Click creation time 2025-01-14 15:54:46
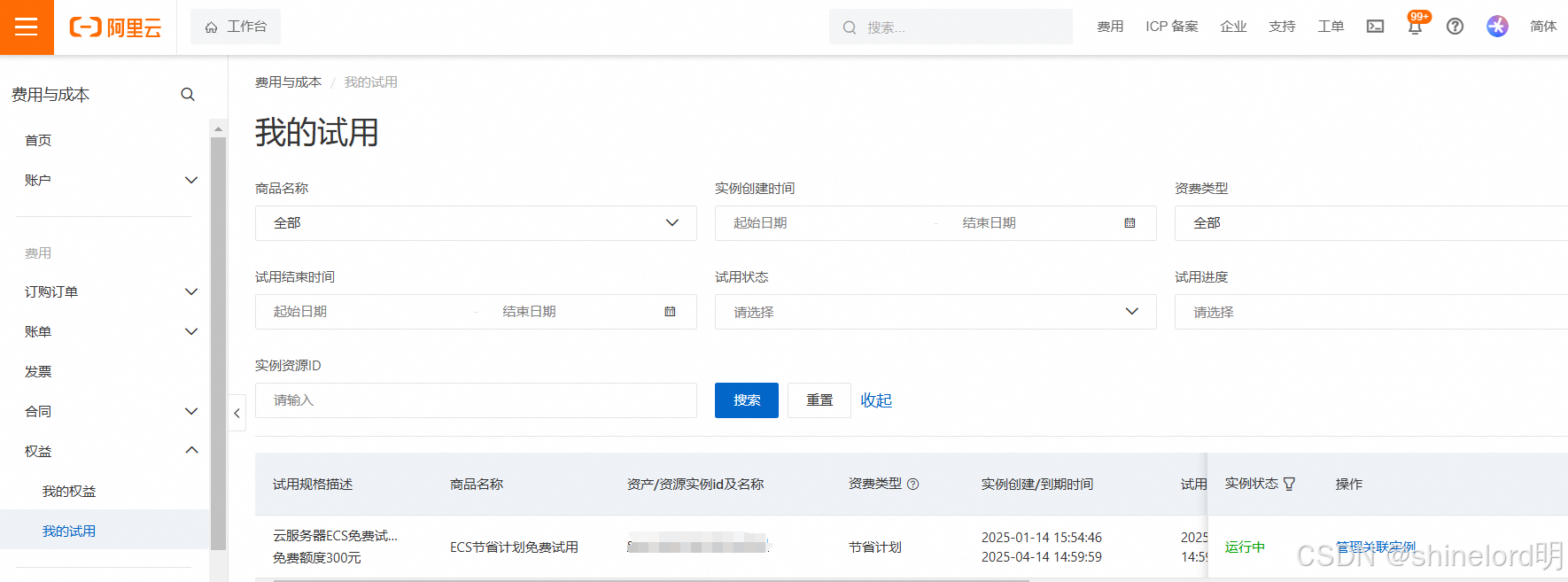The width and height of the screenshot is (1568, 582). point(1042,538)
